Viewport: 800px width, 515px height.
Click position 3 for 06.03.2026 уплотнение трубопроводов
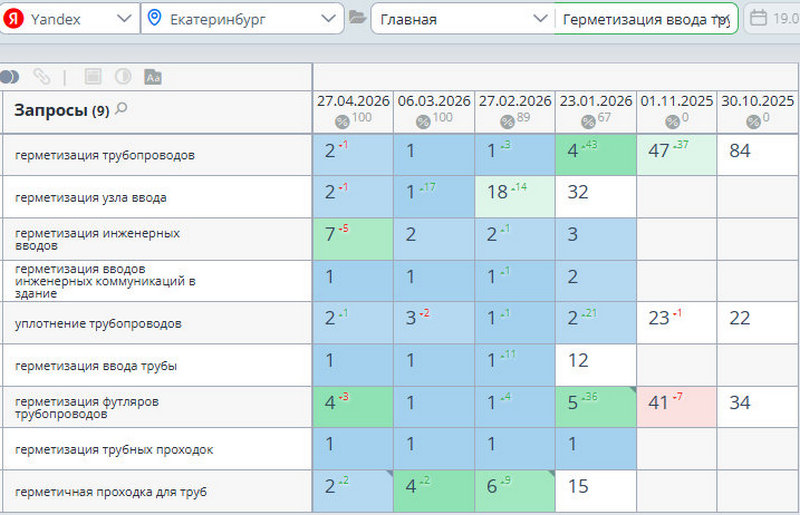tap(411, 318)
